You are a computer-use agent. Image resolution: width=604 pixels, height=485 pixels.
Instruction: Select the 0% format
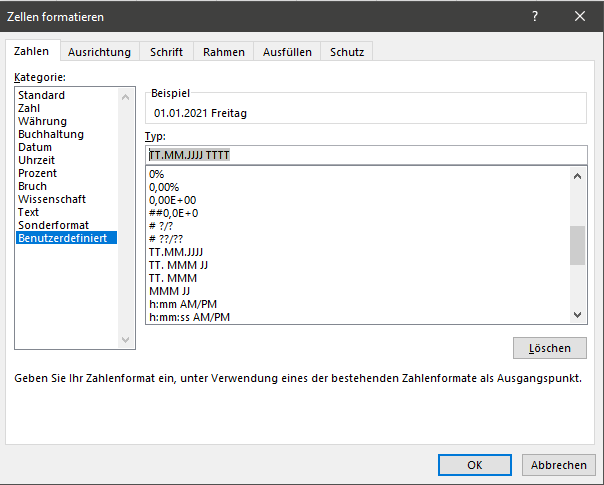tap(357, 175)
